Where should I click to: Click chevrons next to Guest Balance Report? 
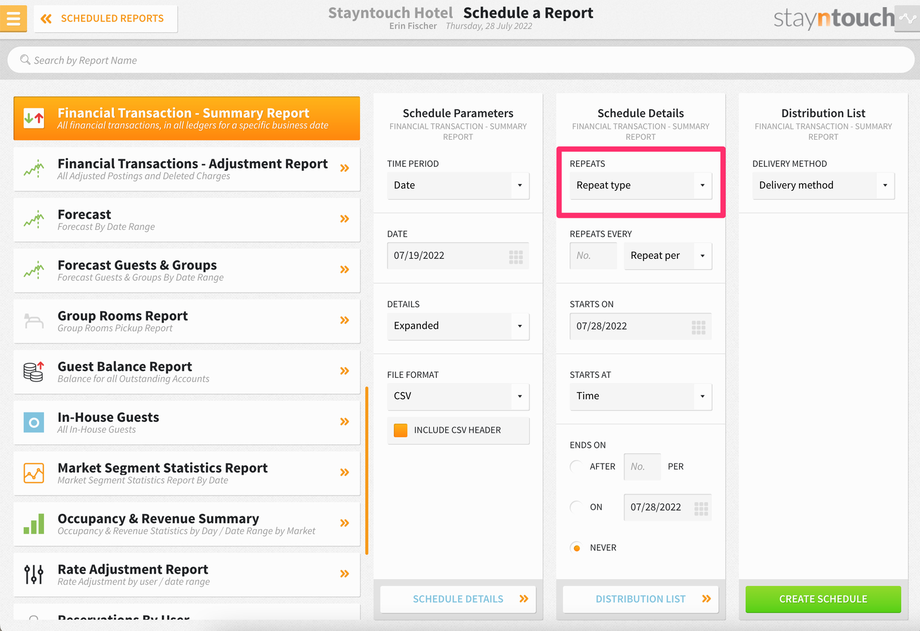pyautogui.click(x=344, y=371)
